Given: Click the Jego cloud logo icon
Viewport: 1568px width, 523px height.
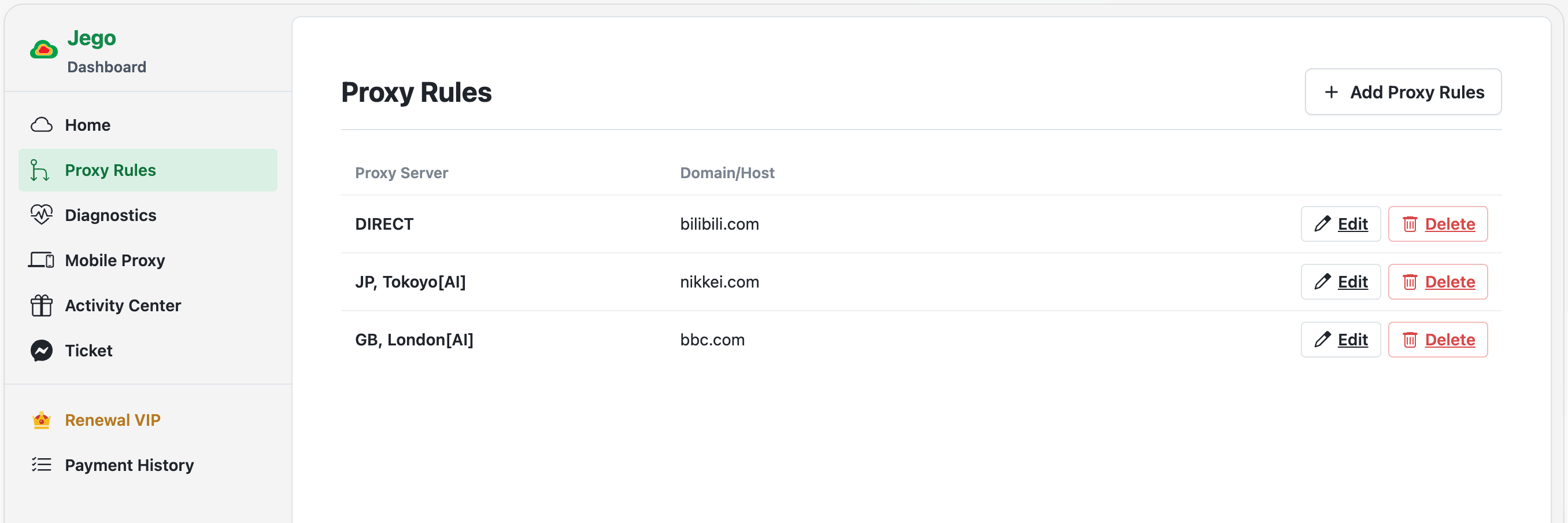Looking at the screenshot, I should 44,49.
